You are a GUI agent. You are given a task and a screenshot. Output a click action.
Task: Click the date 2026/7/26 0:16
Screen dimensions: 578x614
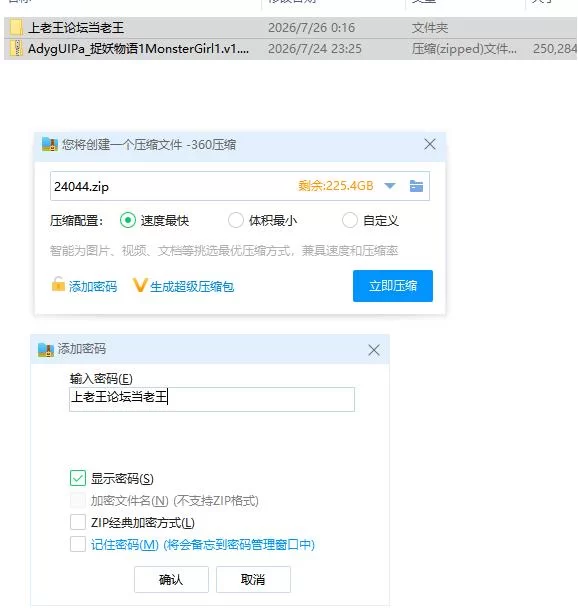pyautogui.click(x=312, y=28)
